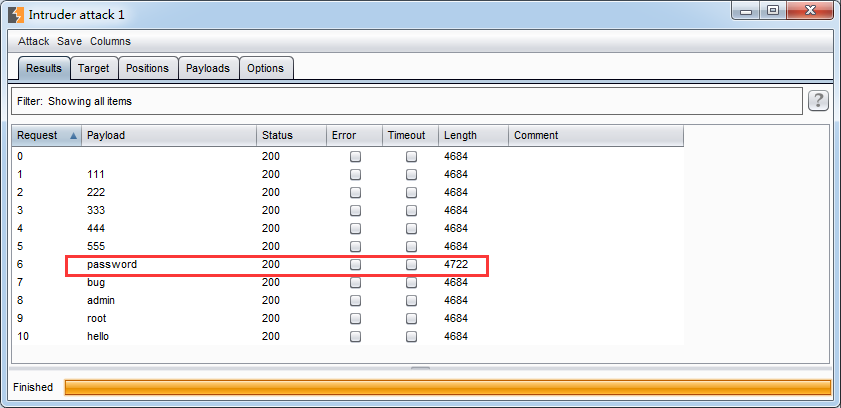Image resolution: width=841 pixels, height=408 pixels.
Task: Open the Attack menu
Action: [33, 41]
